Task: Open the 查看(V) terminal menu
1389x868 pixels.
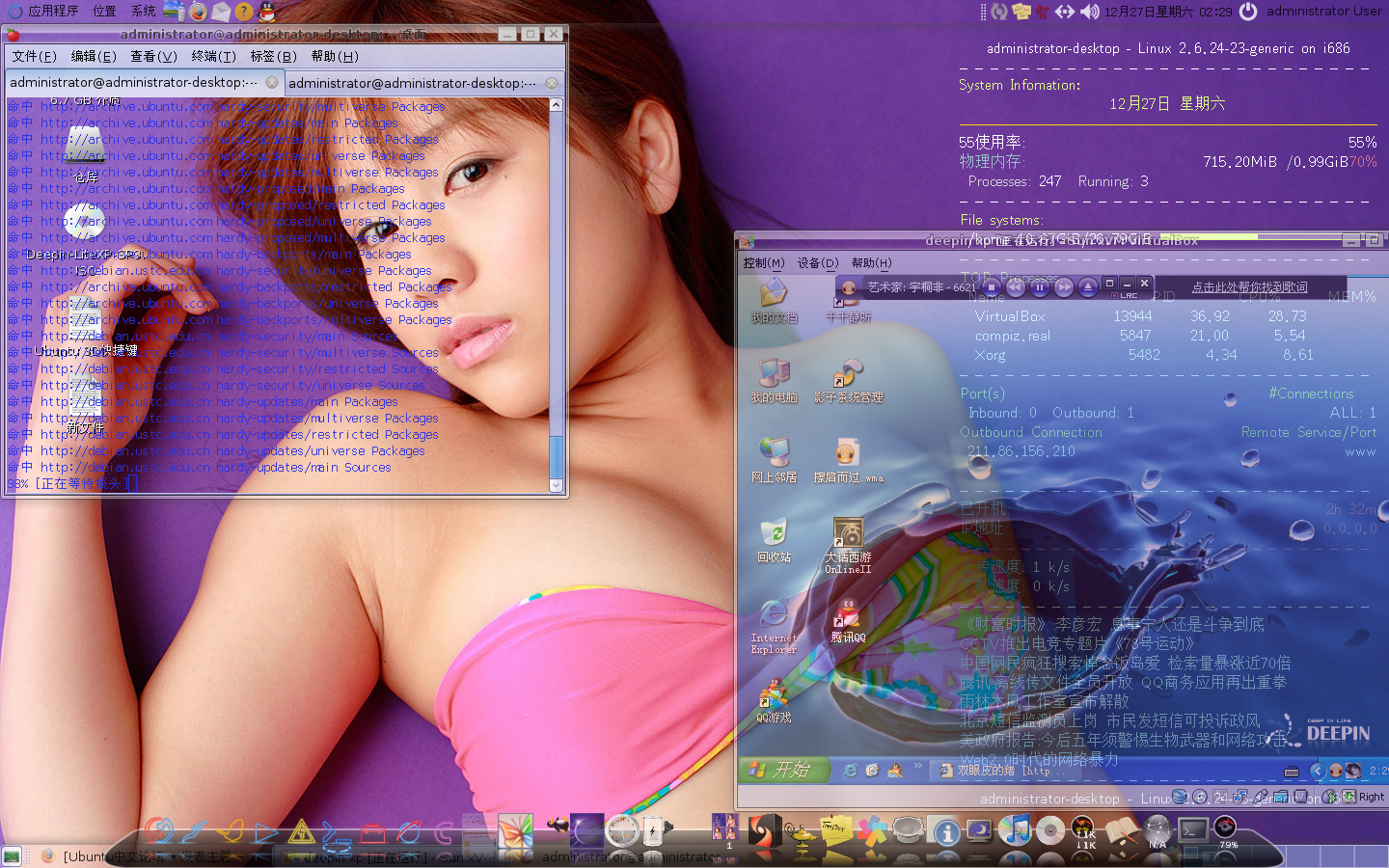Action: (x=154, y=56)
